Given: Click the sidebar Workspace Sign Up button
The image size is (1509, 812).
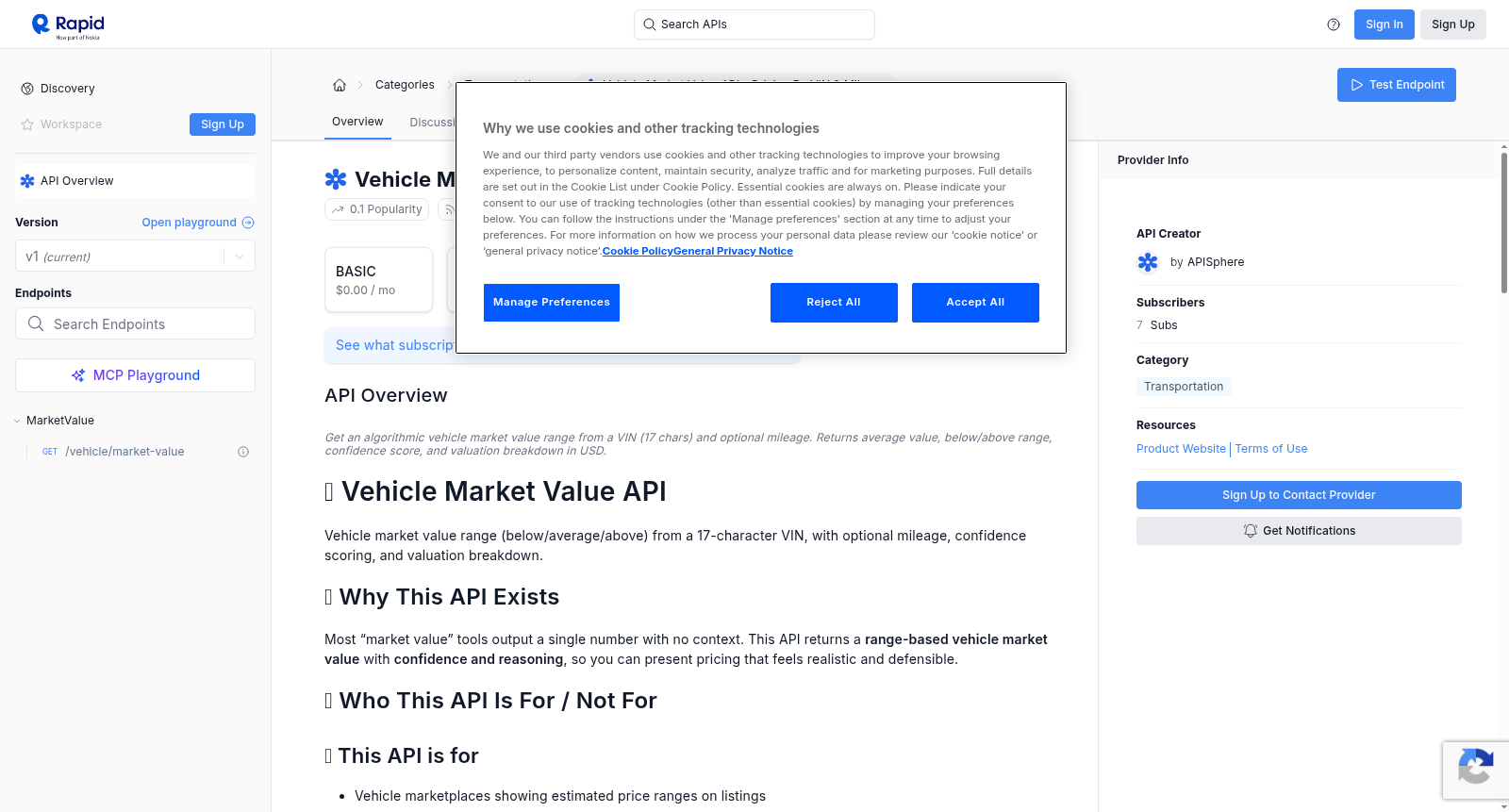Looking at the screenshot, I should (x=223, y=124).
